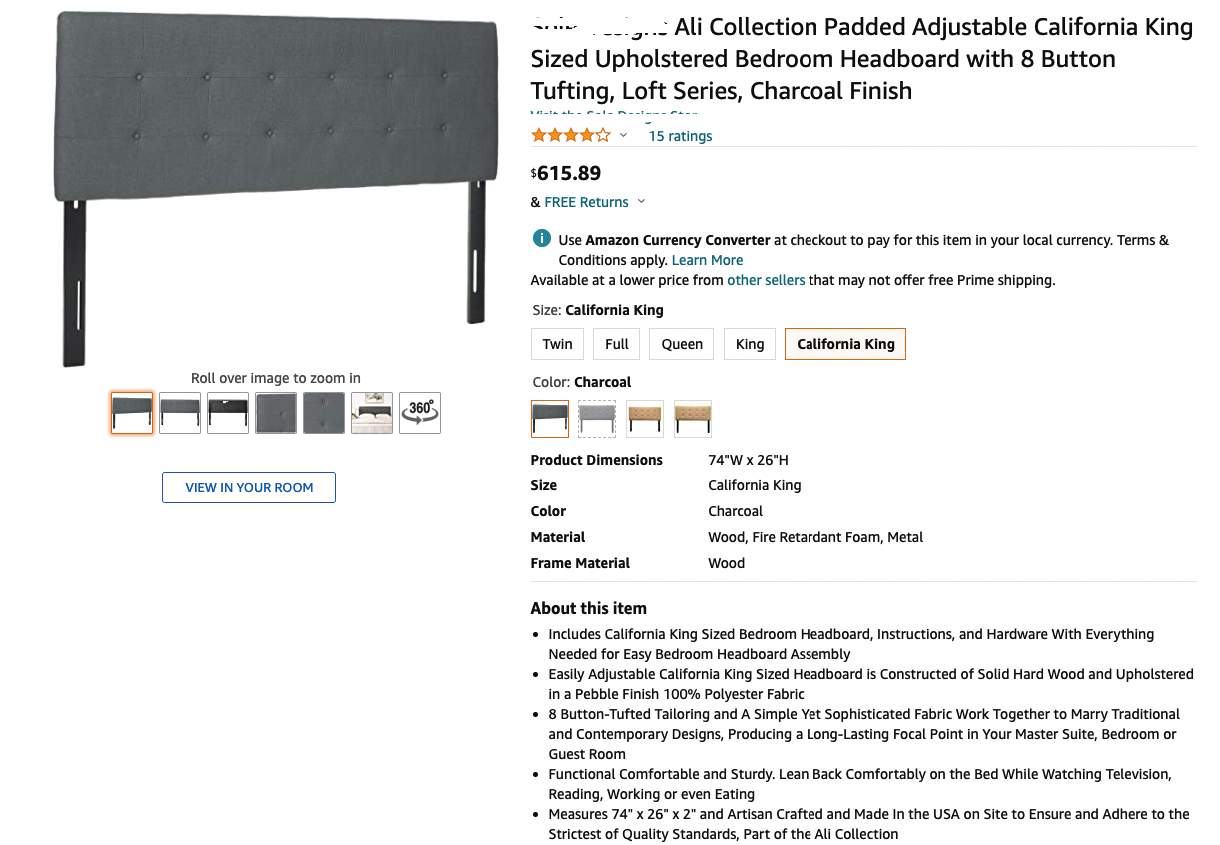Image resolution: width=1220 pixels, height=845 pixels.
Task: Select the California King size option
Action: [x=845, y=344]
